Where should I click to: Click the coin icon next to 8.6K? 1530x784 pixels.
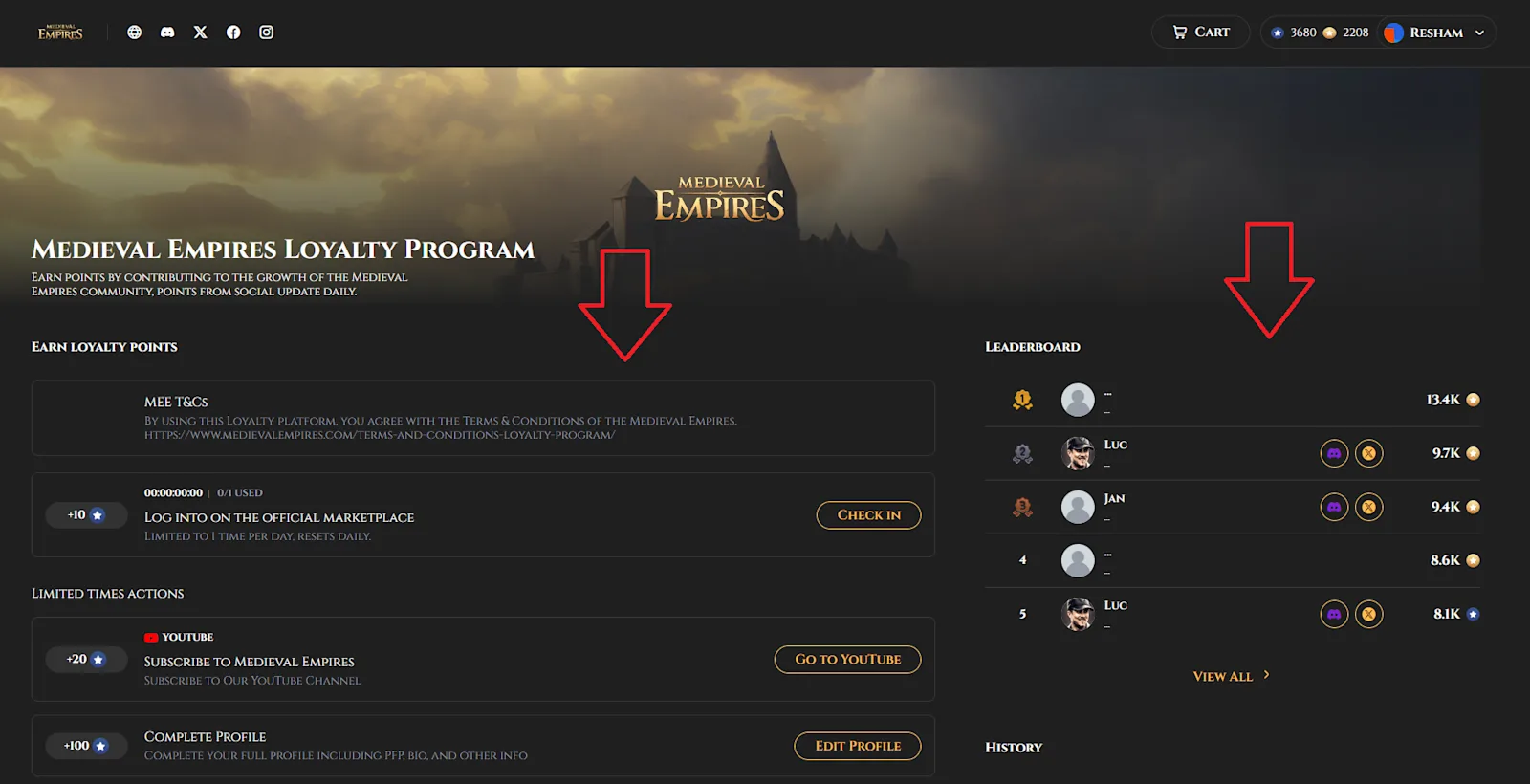click(1474, 560)
